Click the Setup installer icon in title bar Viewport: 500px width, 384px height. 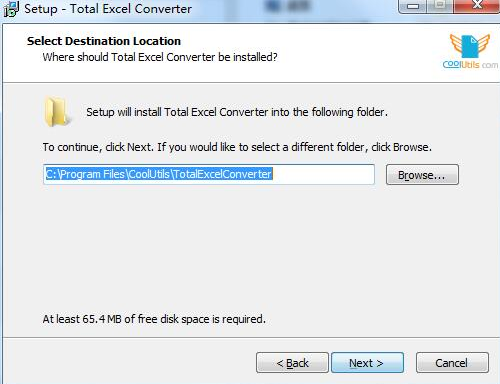[x=11, y=9]
